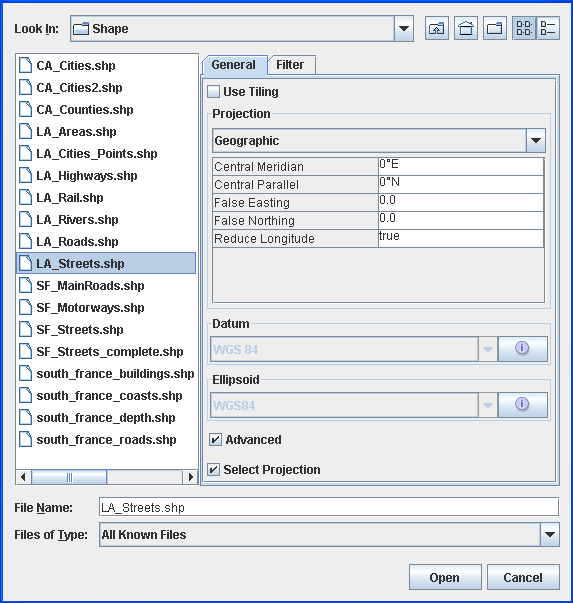The image size is (573, 603).
Task: Click the file list horizontal scrollbar thumb
Action: click(69, 477)
